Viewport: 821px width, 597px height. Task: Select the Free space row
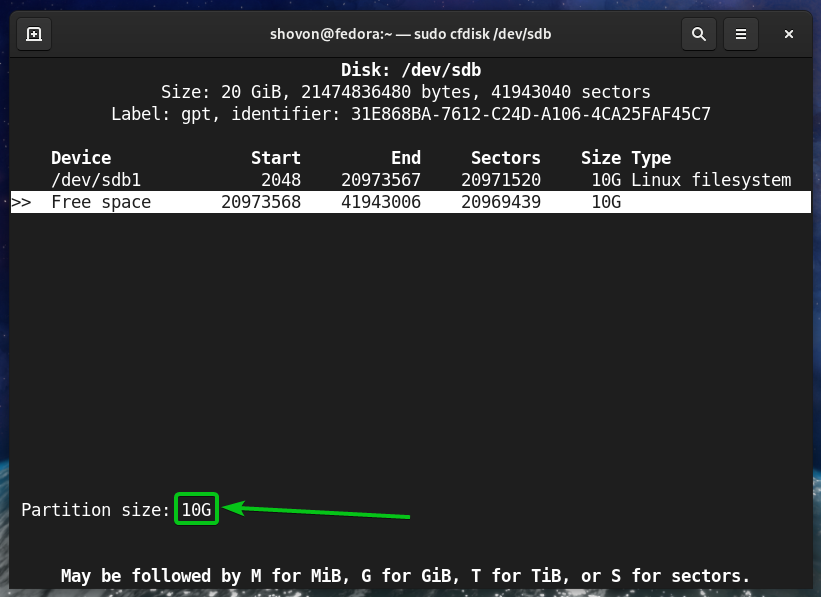click(411, 202)
